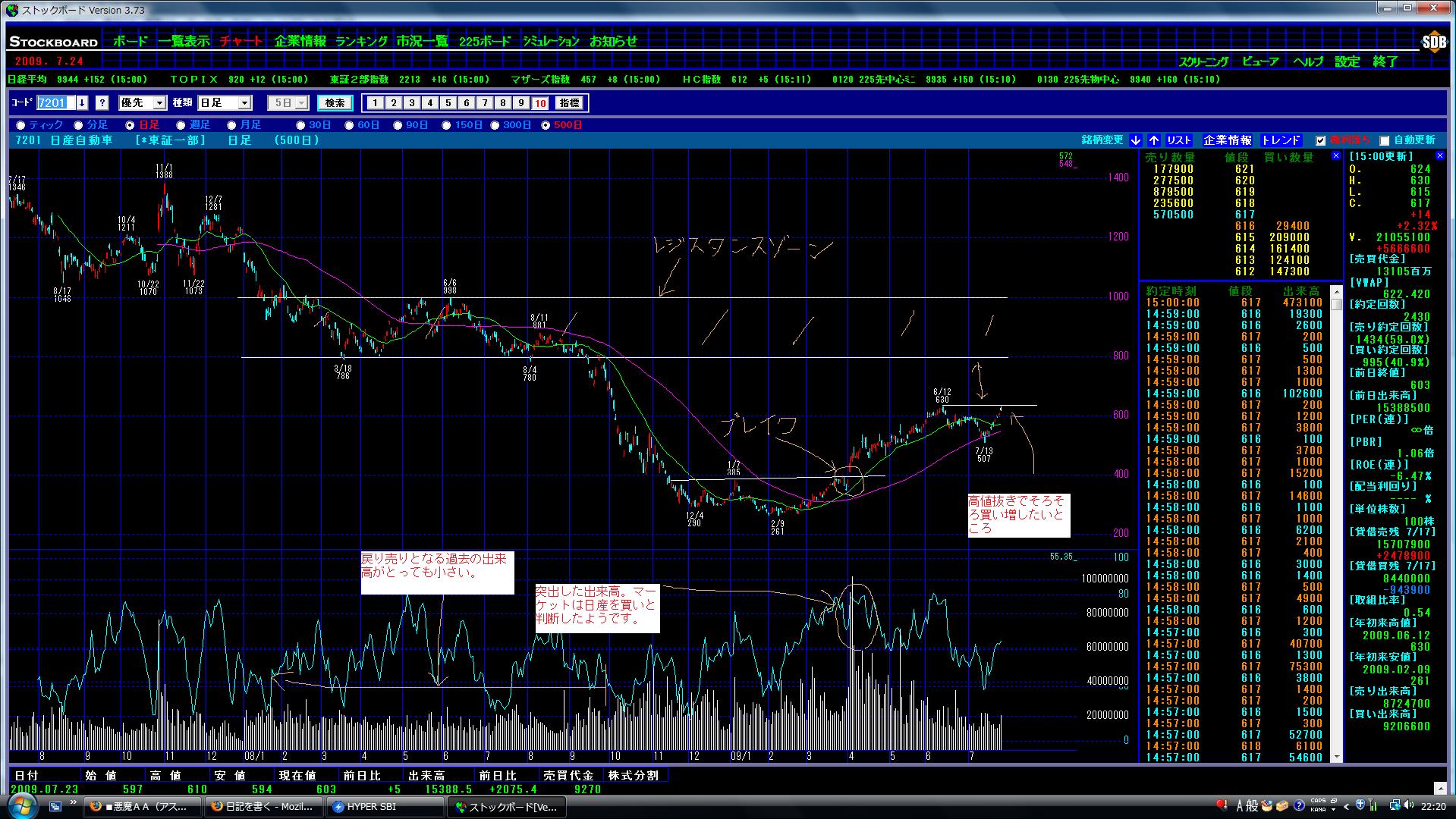Click the 指標 indicator button
This screenshot has width=1456, height=819.
[x=568, y=103]
